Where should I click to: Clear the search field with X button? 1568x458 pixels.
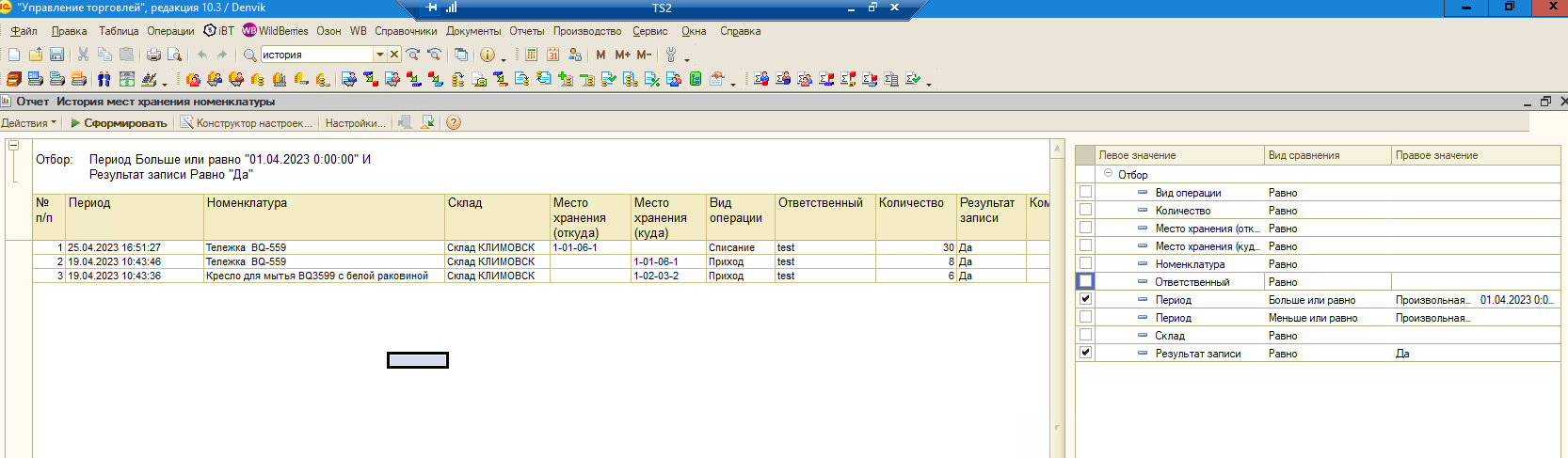click(x=394, y=55)
